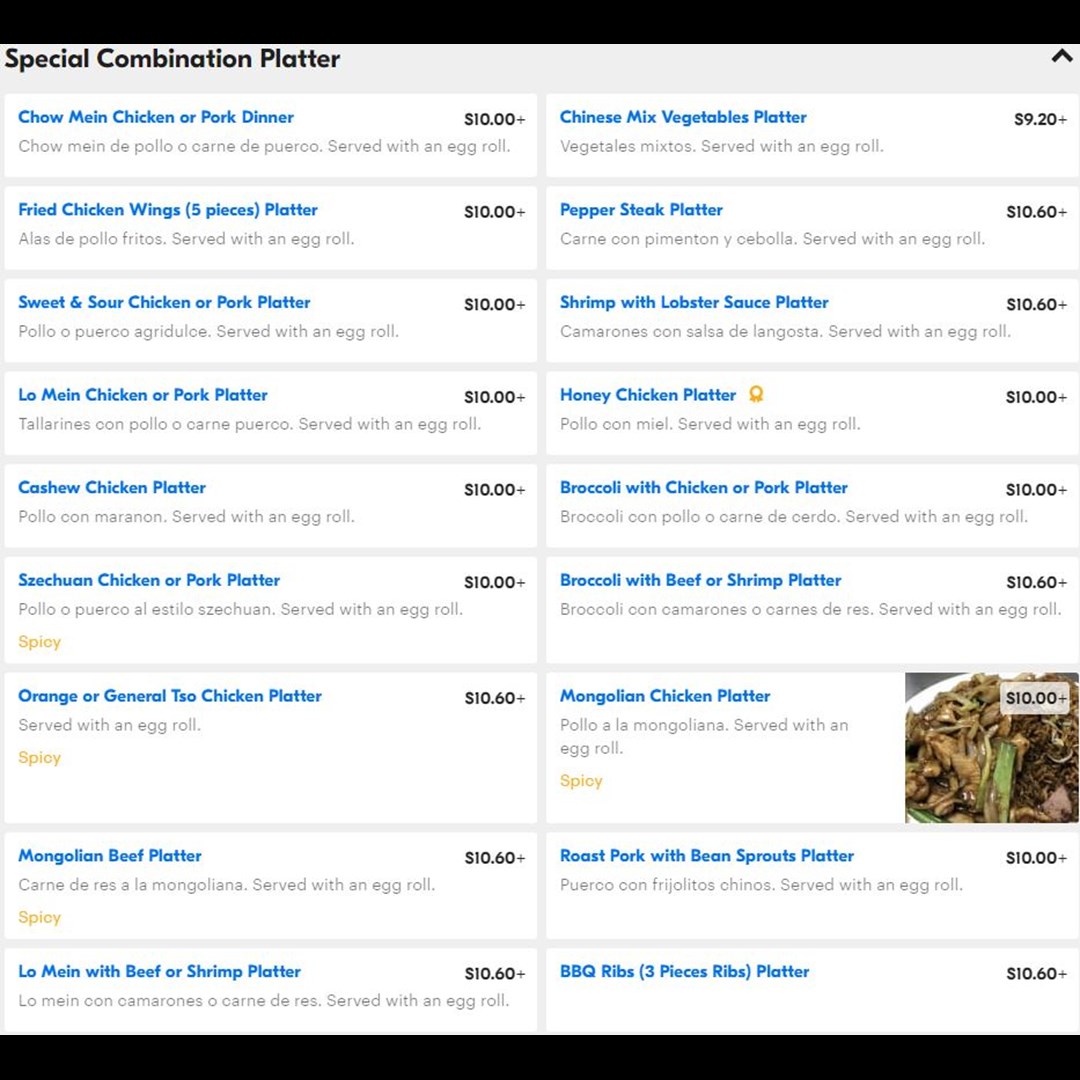Open the Mongolian Chicken Platter photo
Image resolution: width=1080 pixels, height=1080 pixels.
tap(991, 747)
